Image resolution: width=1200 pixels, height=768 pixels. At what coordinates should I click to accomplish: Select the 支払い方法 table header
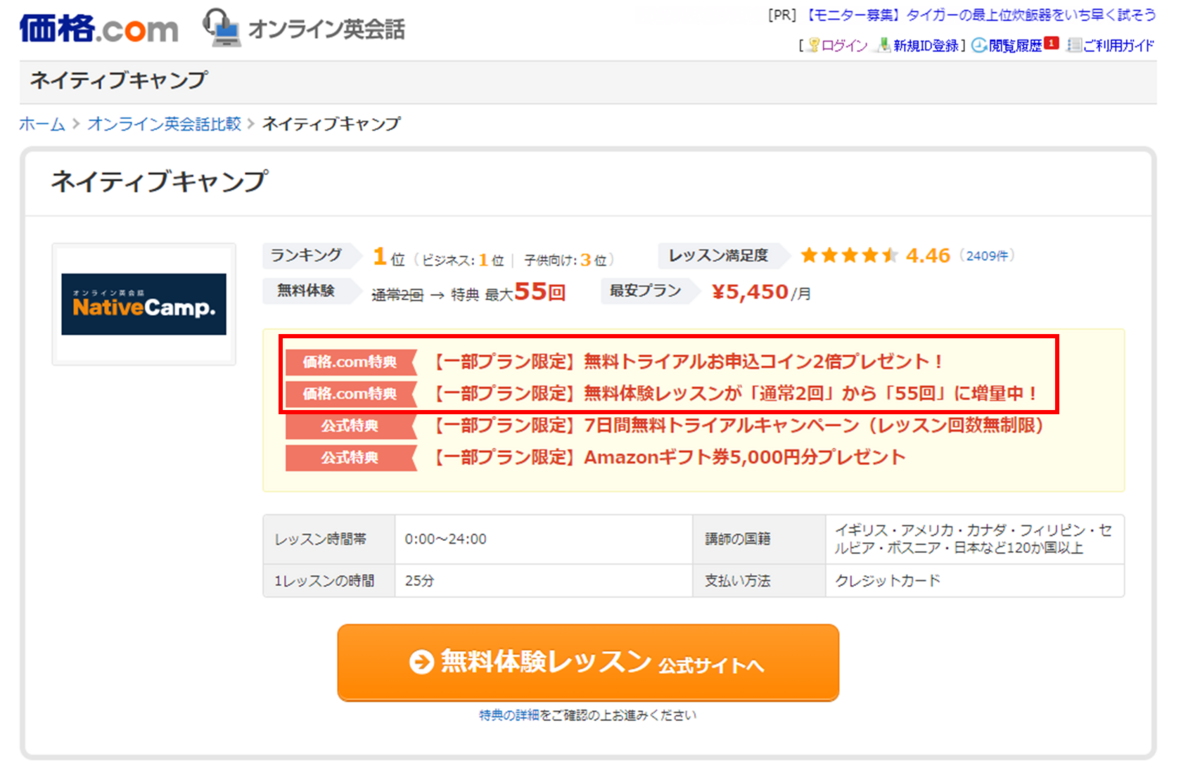coord(759,580)
